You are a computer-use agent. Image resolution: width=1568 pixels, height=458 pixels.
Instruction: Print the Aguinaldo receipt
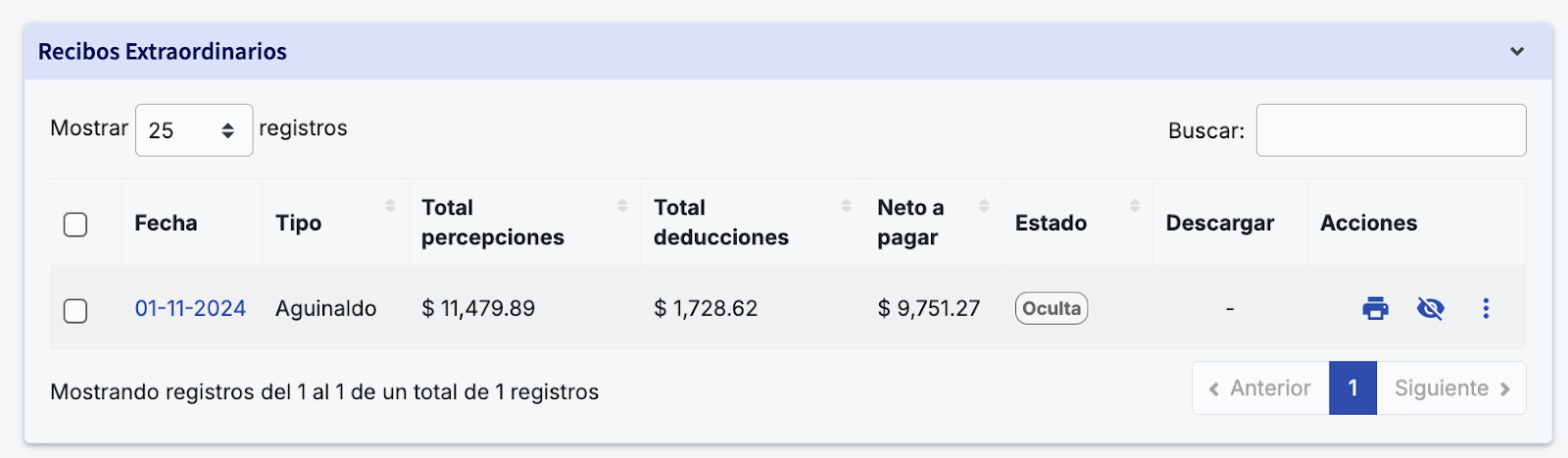(1376, 309)
